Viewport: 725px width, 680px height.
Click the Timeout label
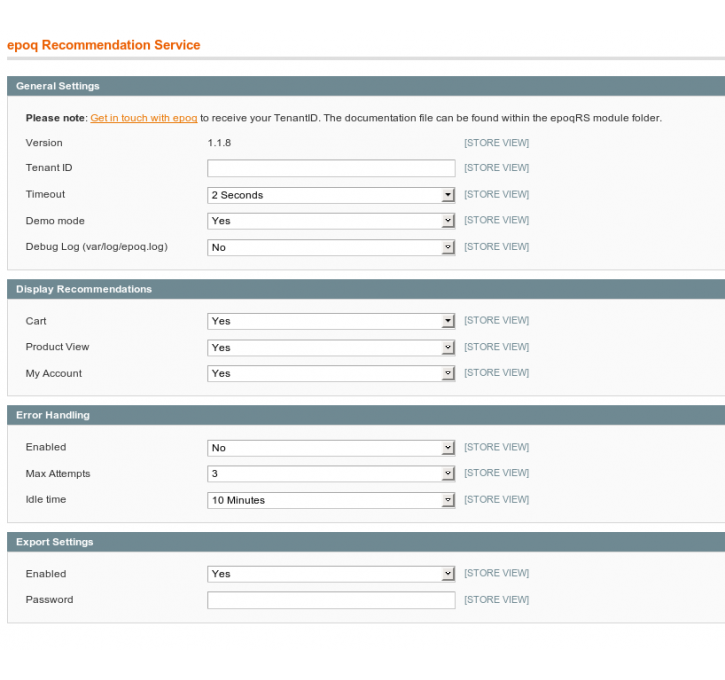pyautogui.click(x=45, y=194)
